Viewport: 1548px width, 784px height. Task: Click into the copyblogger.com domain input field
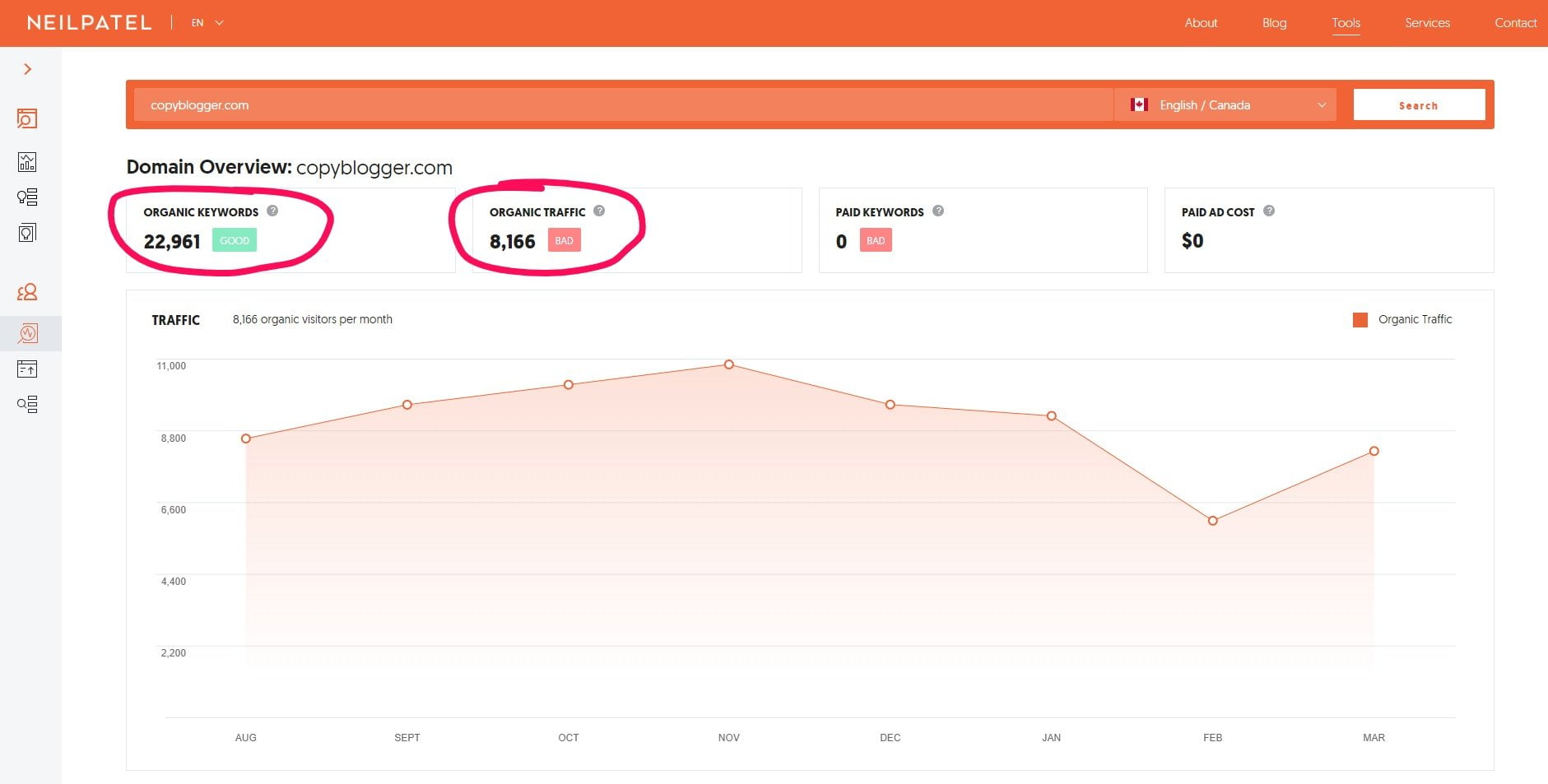(x=624, y=105)
